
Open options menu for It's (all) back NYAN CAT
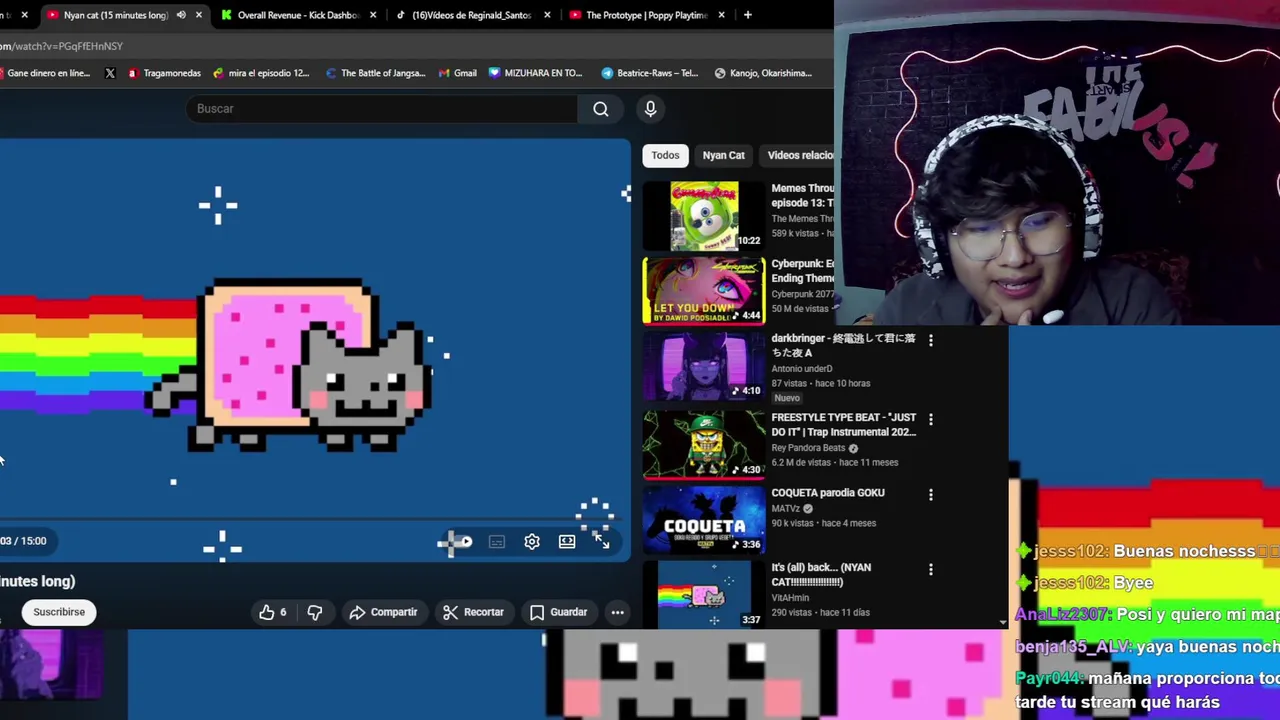(x=930, y=569)
